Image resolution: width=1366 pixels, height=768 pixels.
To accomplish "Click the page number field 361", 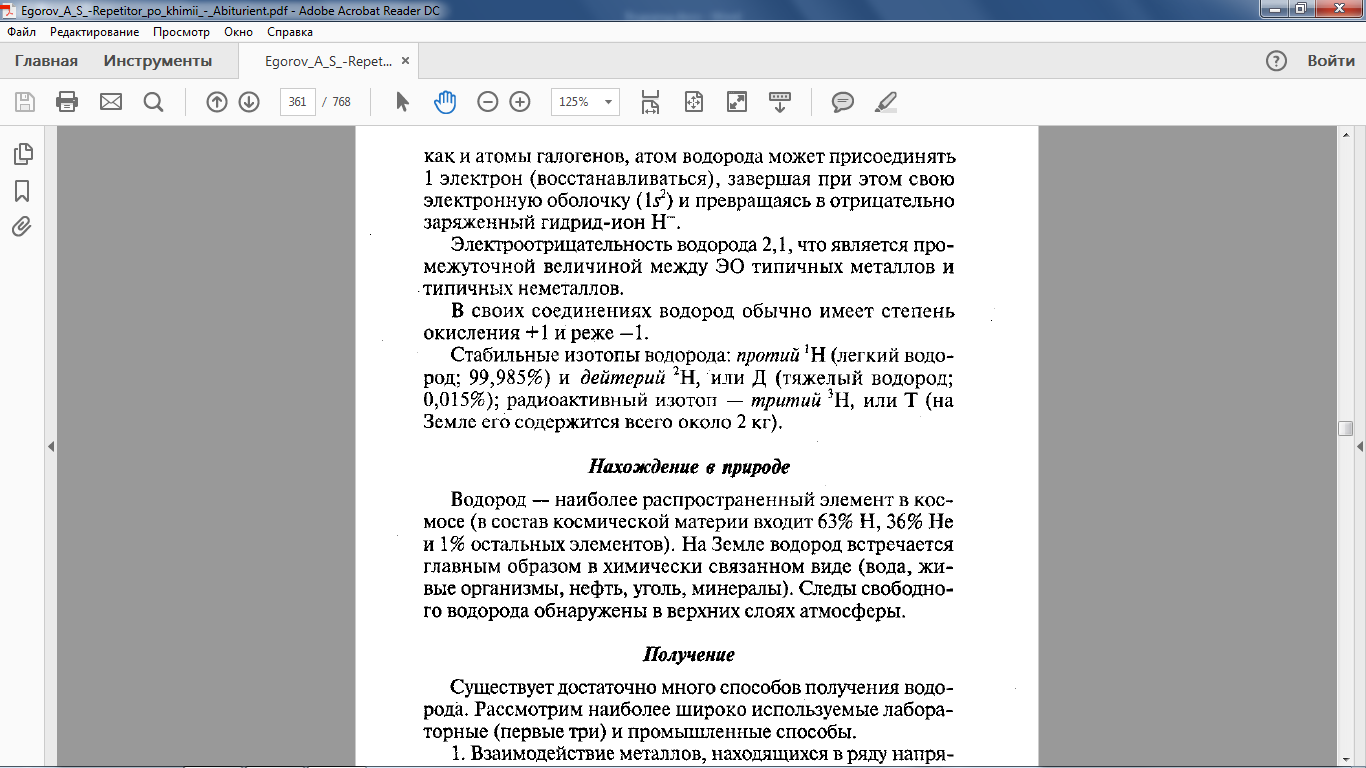I will click(x=298, y=101).
